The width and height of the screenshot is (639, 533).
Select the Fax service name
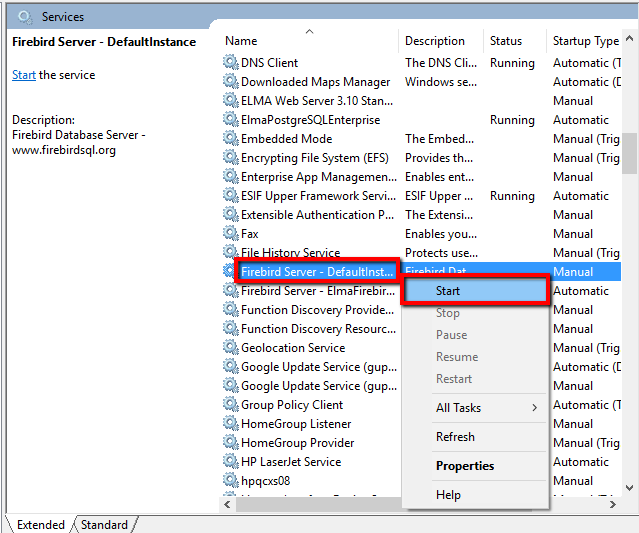tap(250, 233)
